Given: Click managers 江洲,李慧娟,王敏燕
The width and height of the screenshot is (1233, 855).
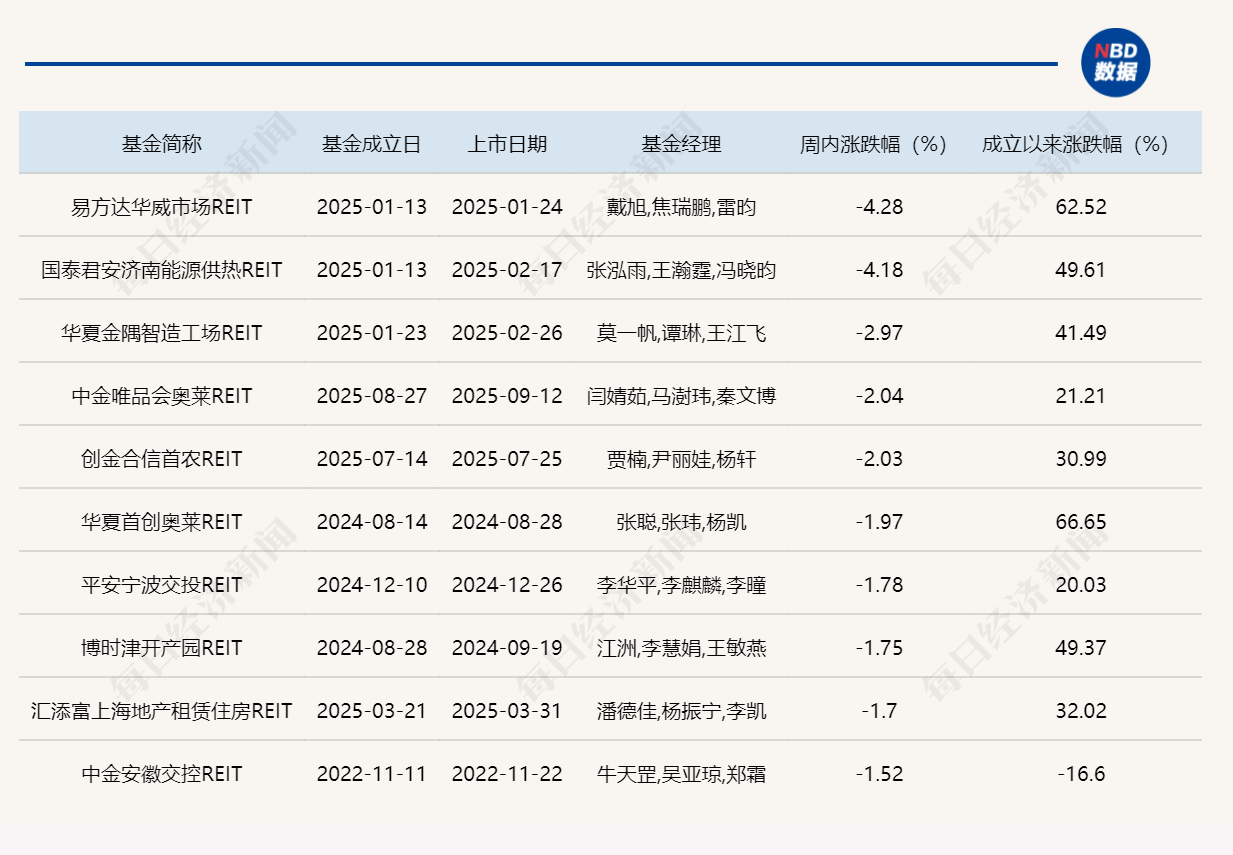Looking at the screenshot, I should point(681,648).
